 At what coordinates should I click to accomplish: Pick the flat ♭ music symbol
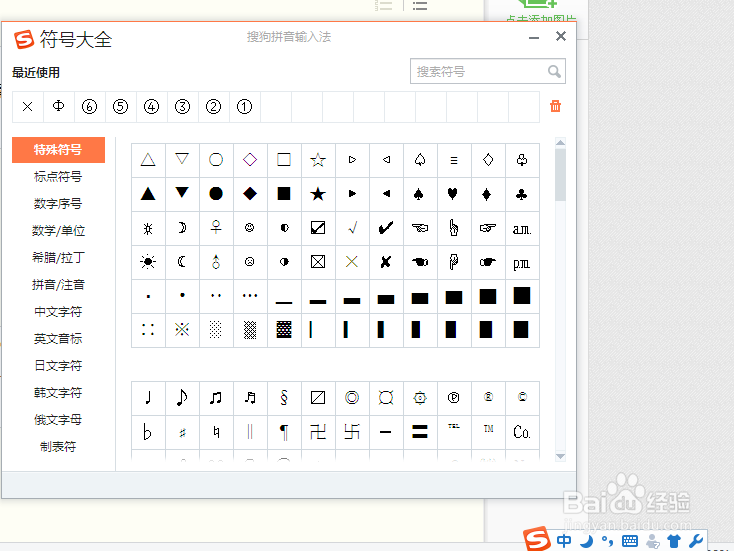[x=148, y=432]
